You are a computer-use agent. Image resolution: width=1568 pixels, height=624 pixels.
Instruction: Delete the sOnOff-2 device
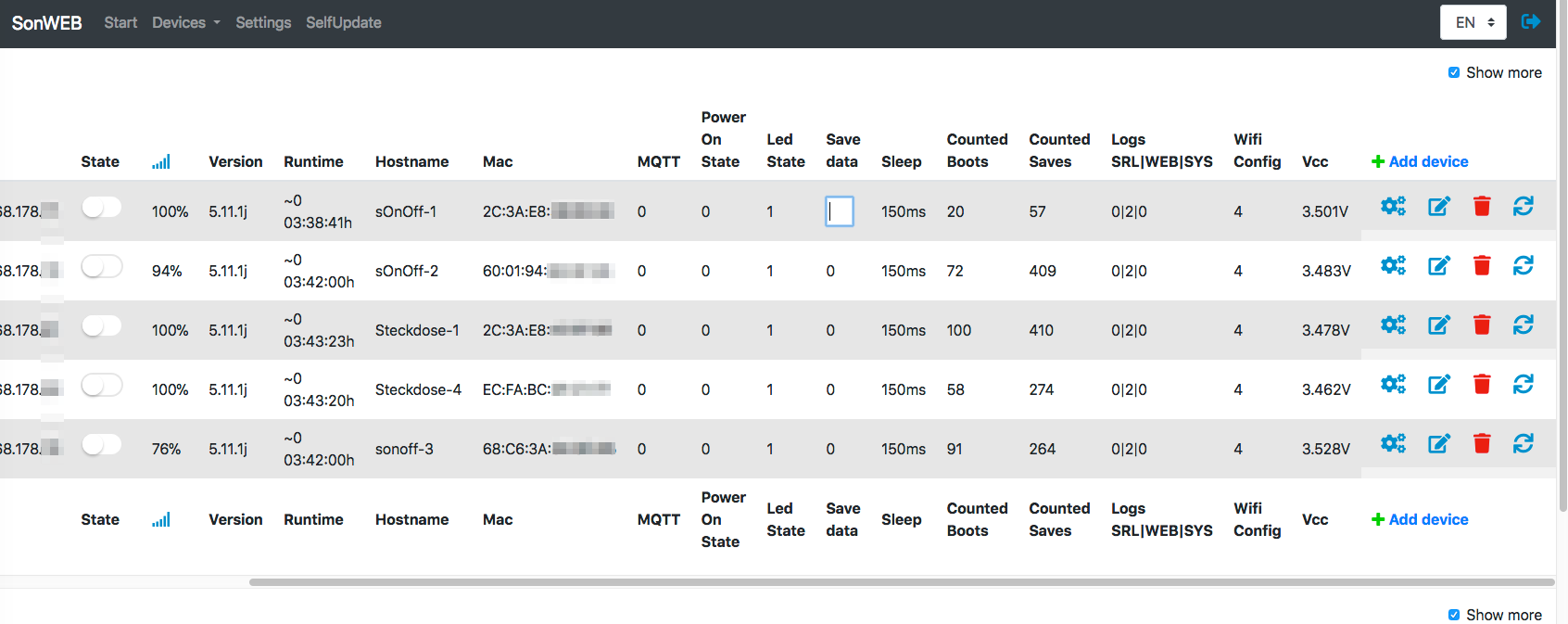(x=1482, y=265)
